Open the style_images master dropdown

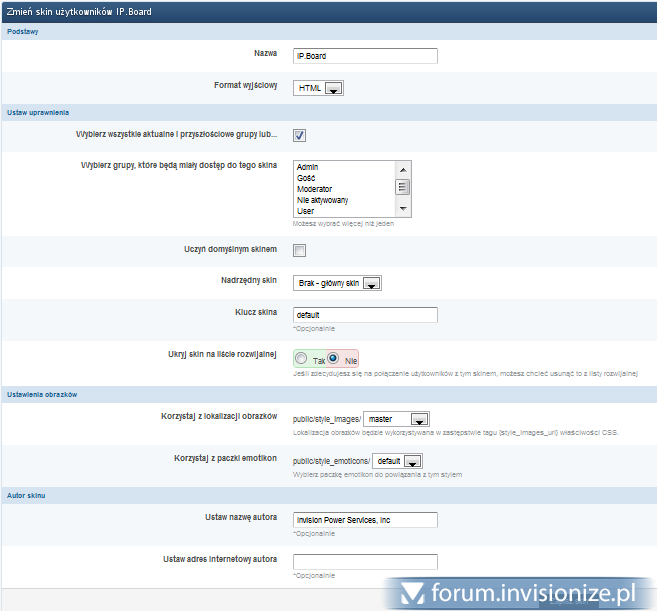coord(396,419)
